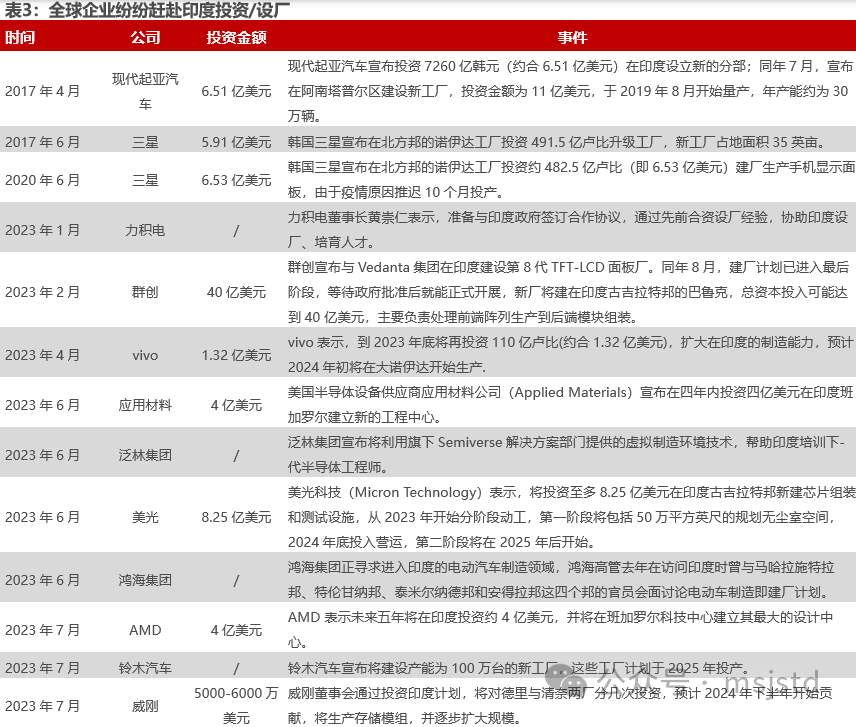Select 2023年7月 in the 威刚 row
Image resolution: width=856 pixels, height=727 pixels.
point(43,706)
